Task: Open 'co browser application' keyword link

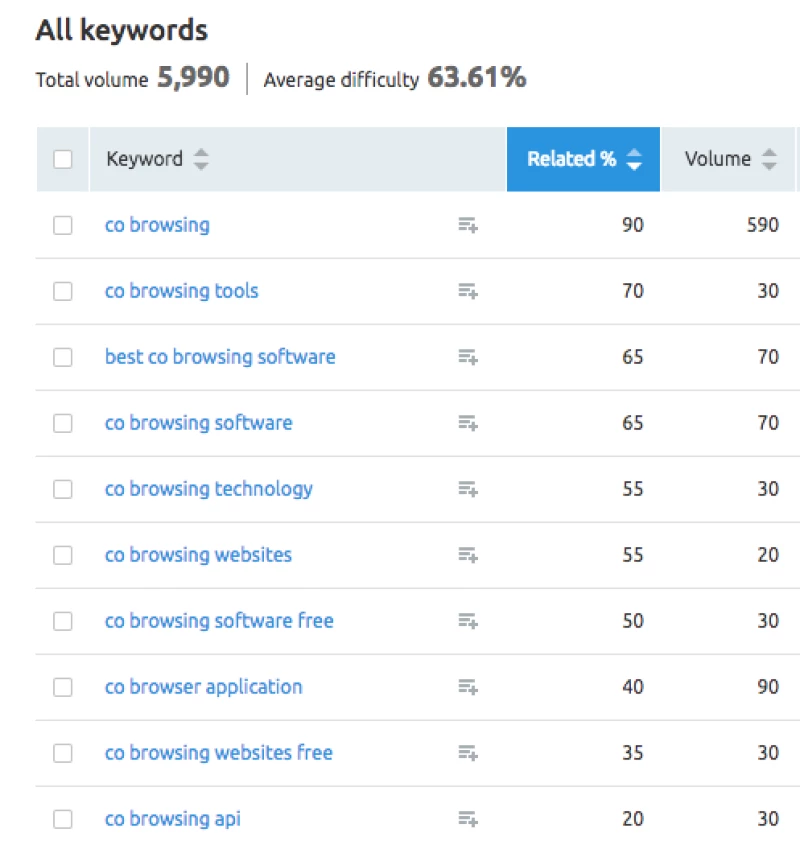Action: pyautogui.click(x=203, y=687)
